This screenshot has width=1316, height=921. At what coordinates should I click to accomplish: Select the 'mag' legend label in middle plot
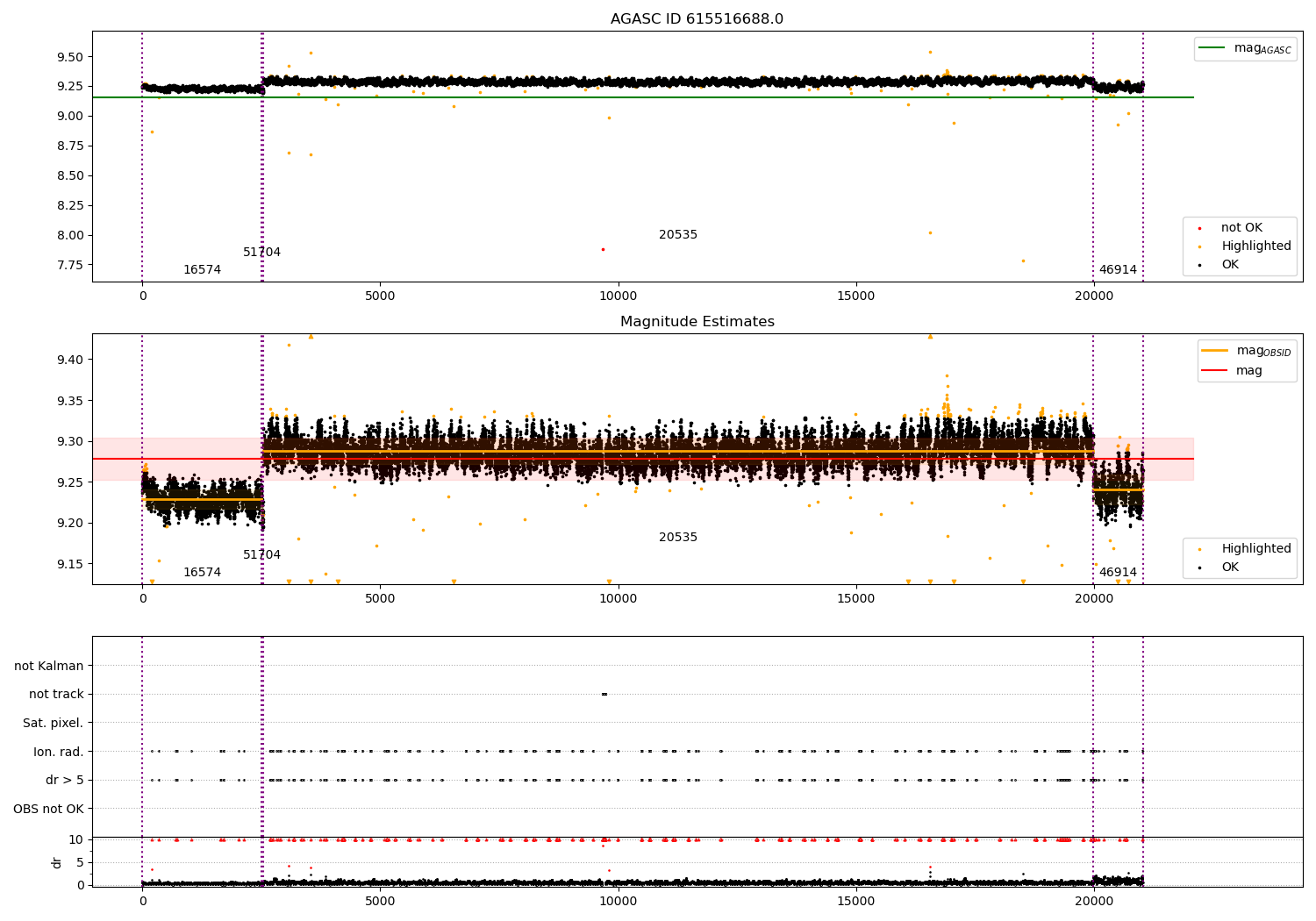click(x=1249, y=371)
